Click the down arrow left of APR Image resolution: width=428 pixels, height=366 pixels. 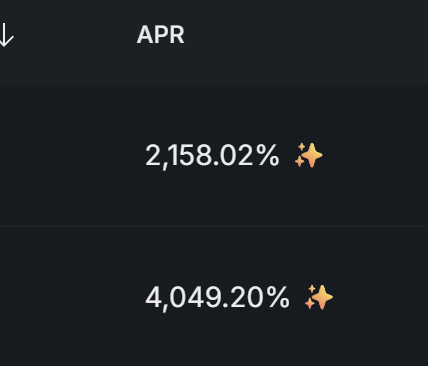pos(6,34)
